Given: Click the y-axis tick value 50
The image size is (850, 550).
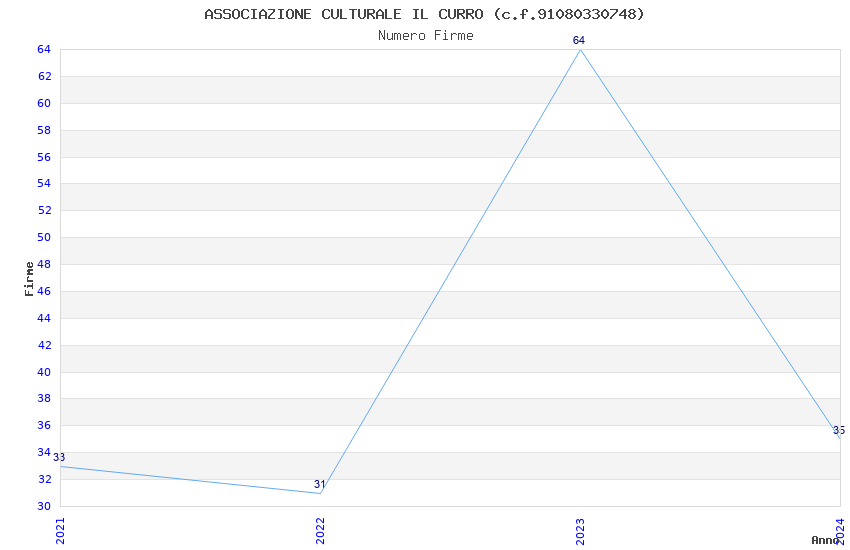Looking at the screenshot, I should coord(44,237).
